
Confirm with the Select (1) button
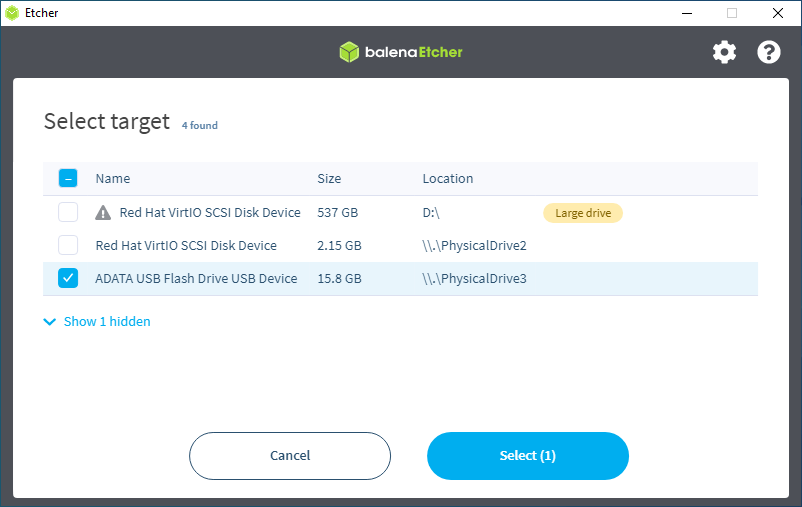[527, 456]
